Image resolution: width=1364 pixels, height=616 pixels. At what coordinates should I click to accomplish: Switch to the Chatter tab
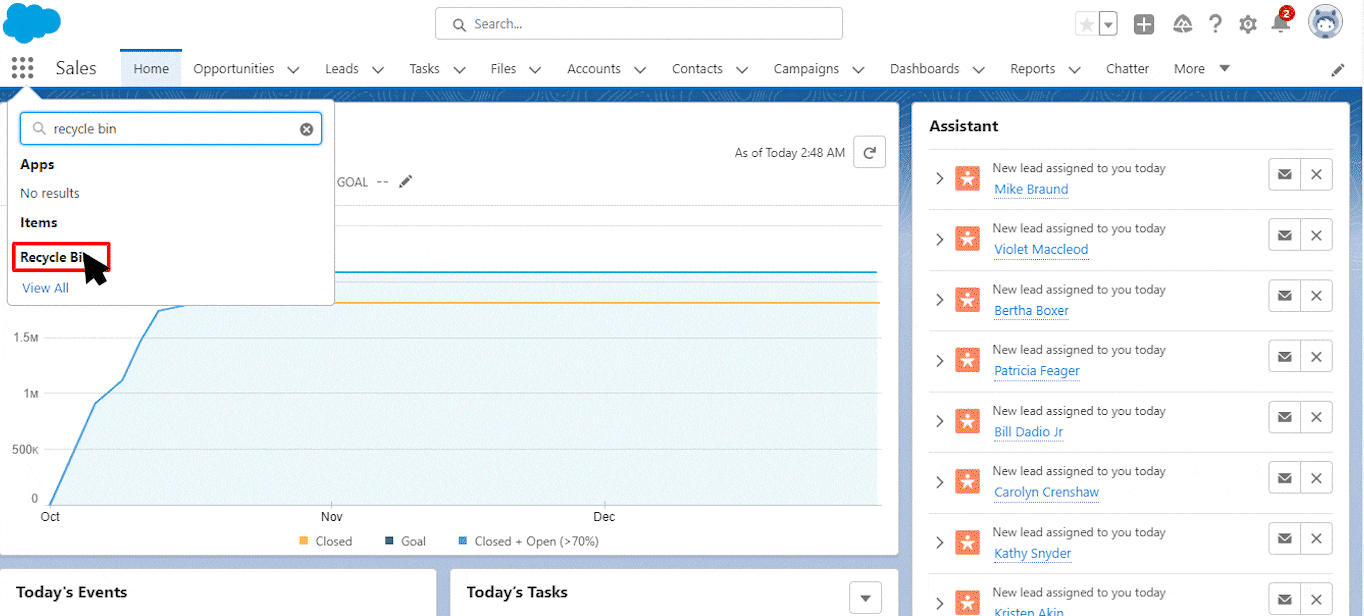1127,69
